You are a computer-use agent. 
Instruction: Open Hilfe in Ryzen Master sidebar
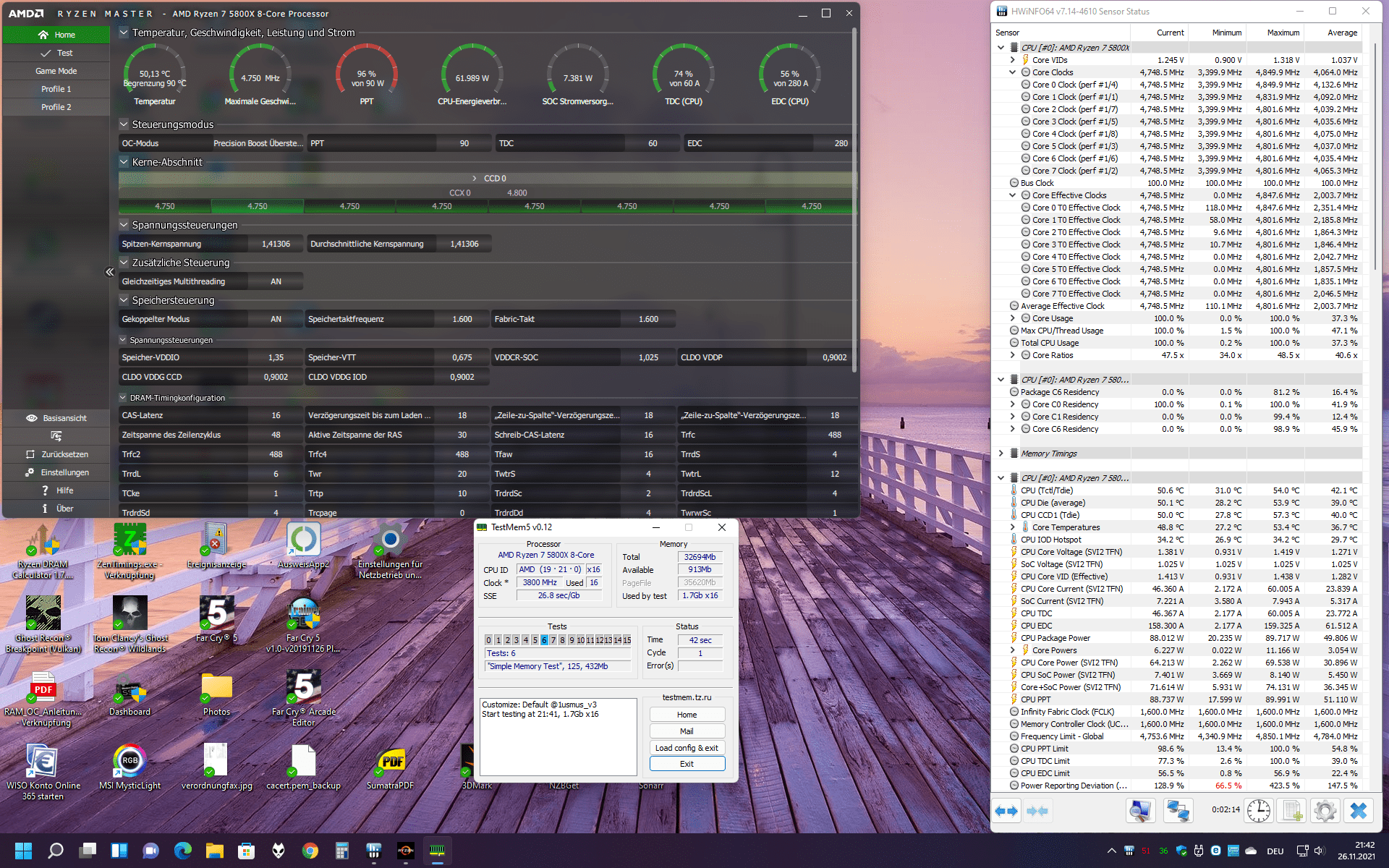point(56,490)
